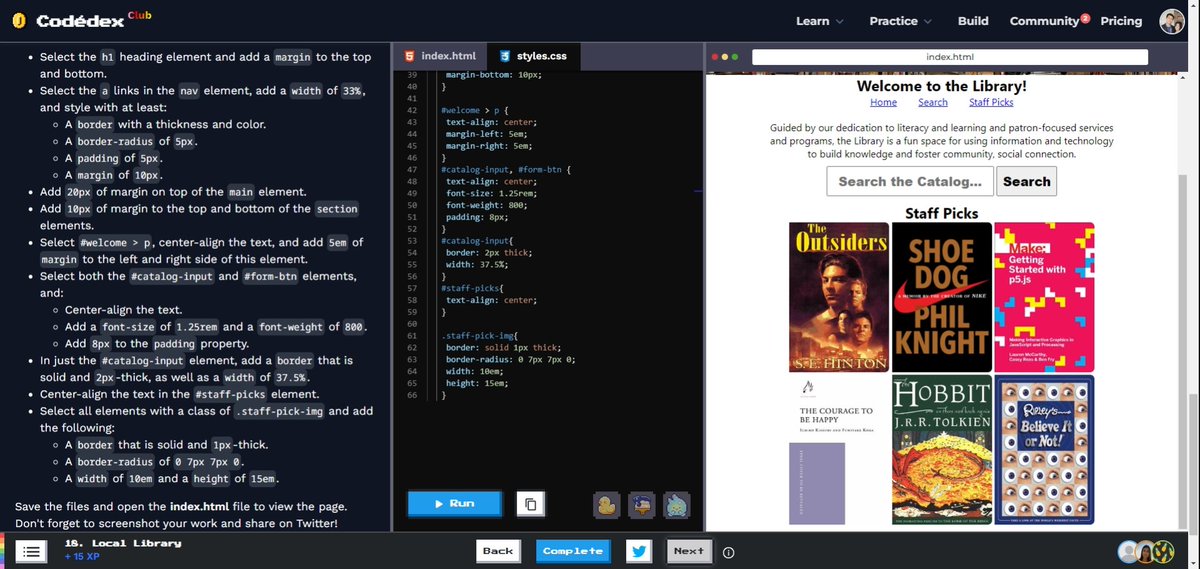This screenshot has height=569, width=1200.
Task: Open the Pricing page
Action: coord(1121,20)
